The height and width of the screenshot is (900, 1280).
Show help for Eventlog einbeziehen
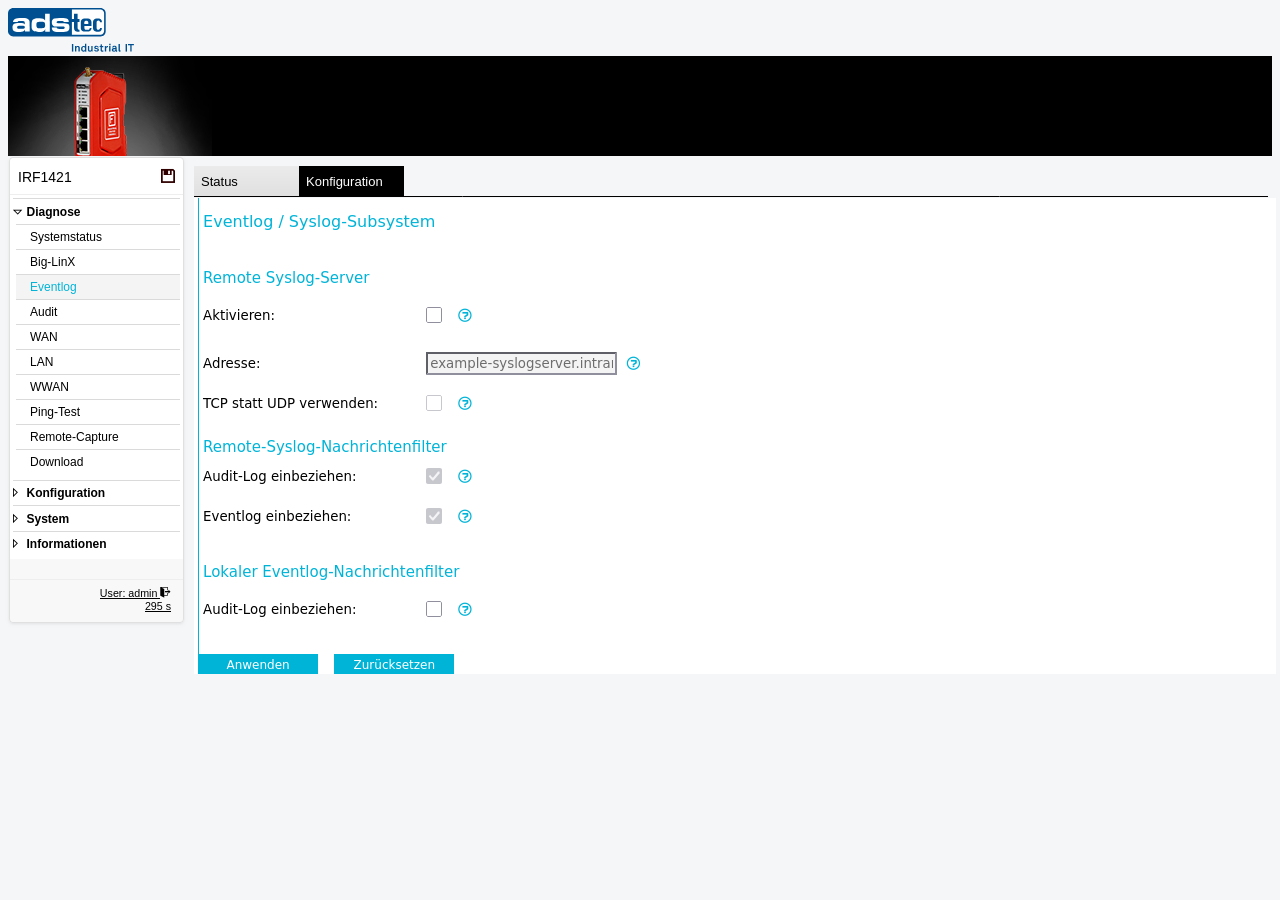coord(465,516)
